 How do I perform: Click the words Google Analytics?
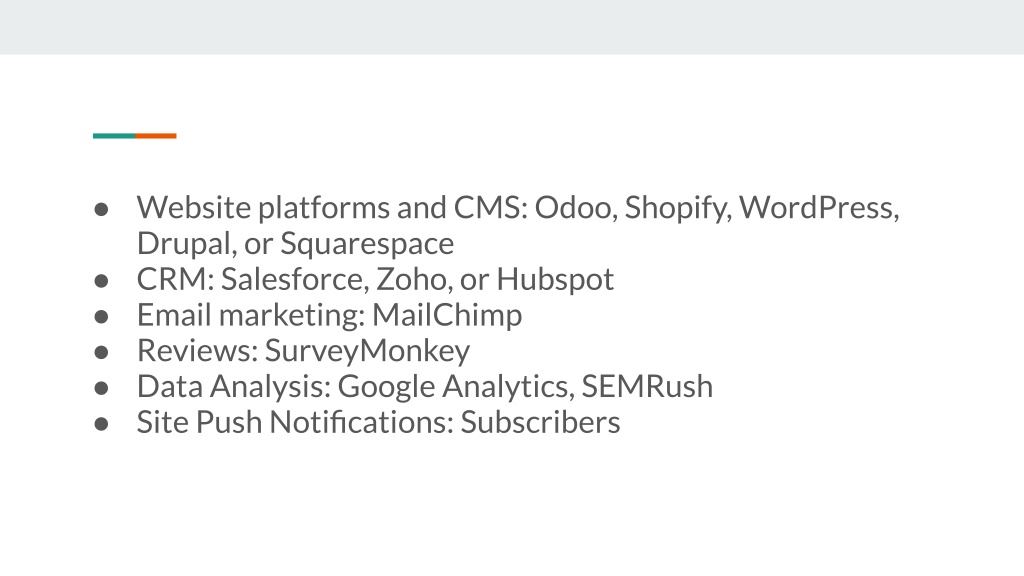[455, 387]
